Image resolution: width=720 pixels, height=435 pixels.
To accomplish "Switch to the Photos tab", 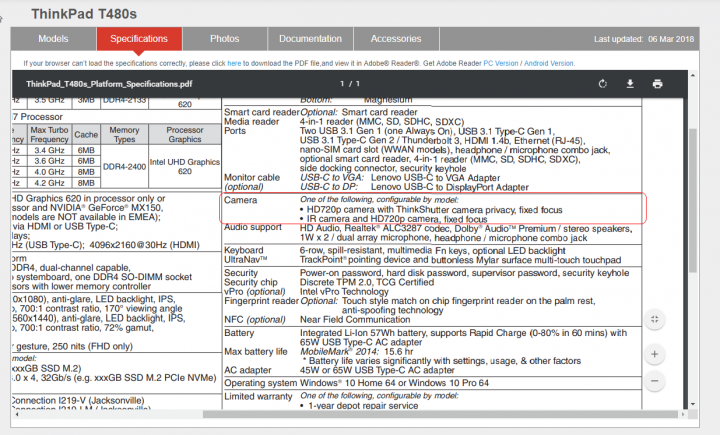I will click(x=225, y=39).
